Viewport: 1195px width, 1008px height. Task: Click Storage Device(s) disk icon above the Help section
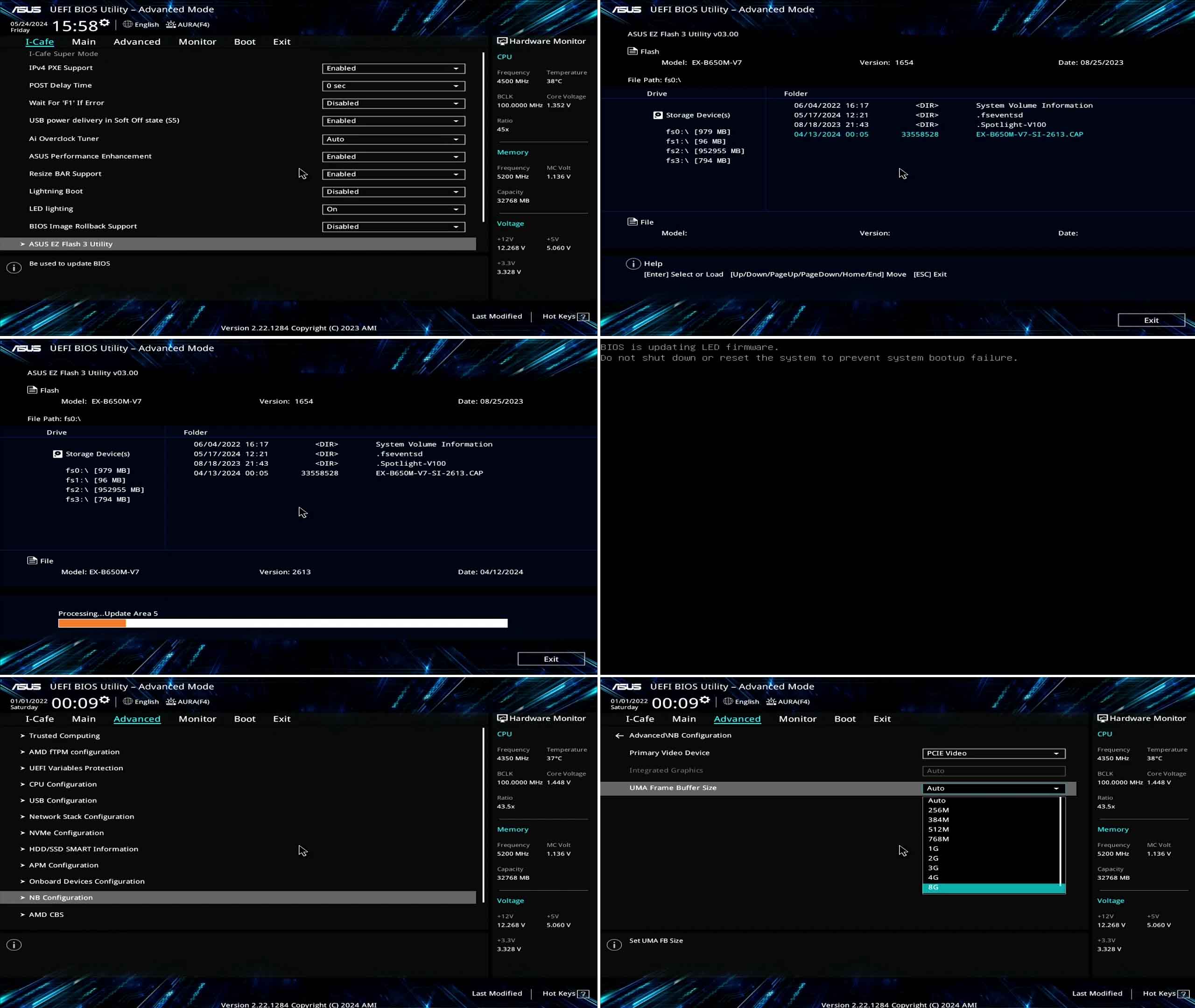coord(658,115)
